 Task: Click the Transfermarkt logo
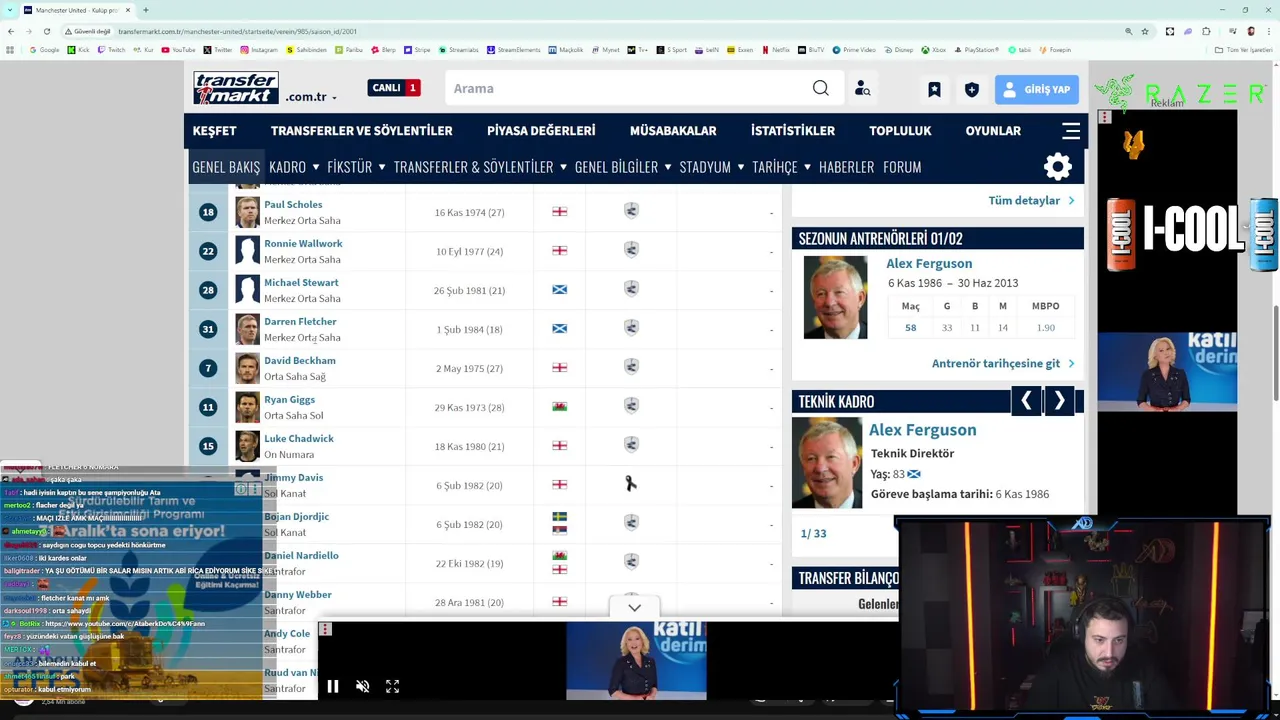click(236, 88)
